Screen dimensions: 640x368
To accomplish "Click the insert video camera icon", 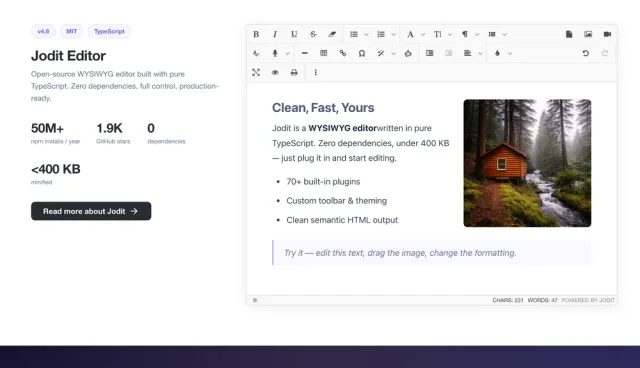I will pyautogui.click(x=607, y=34).
